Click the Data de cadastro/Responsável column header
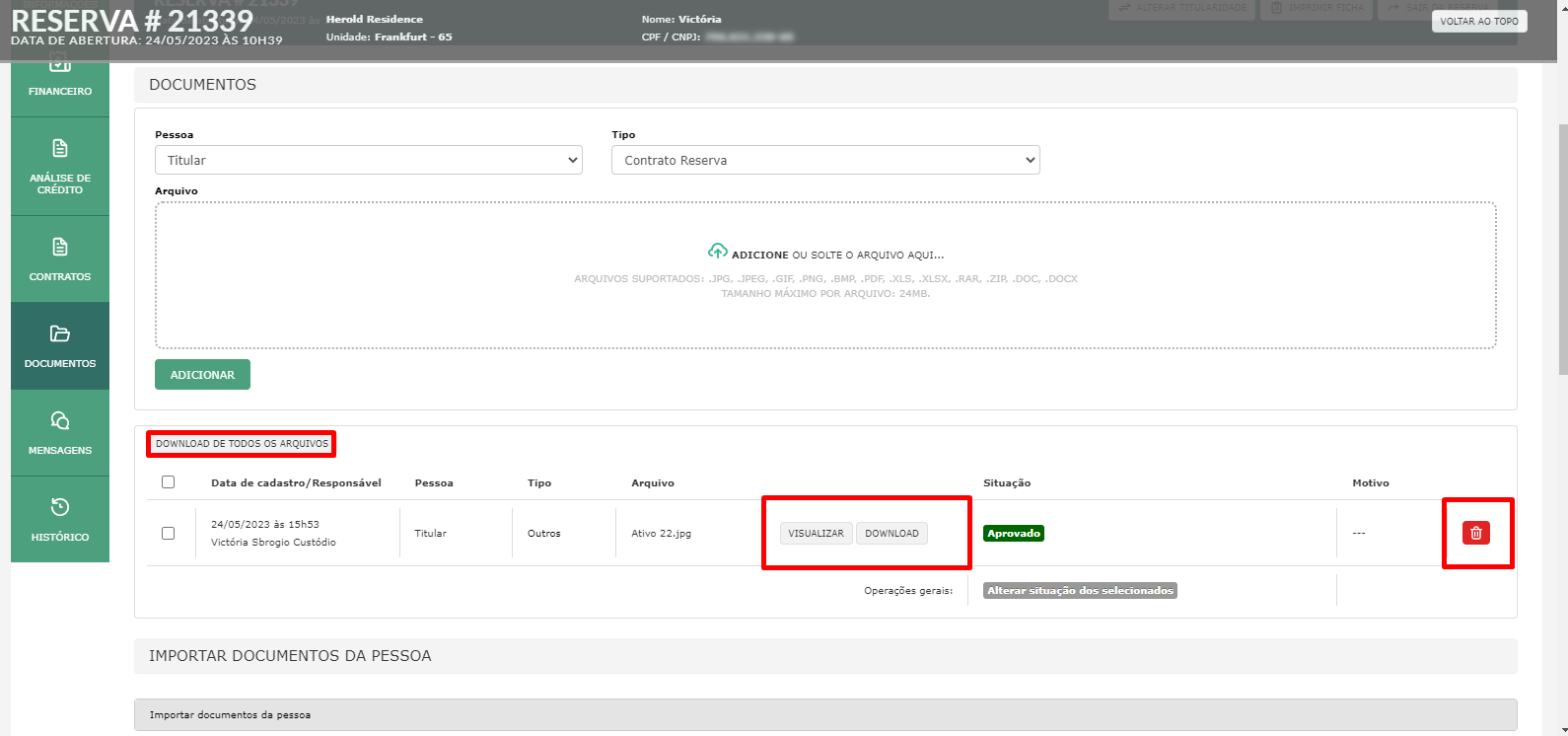 point(296,483)
